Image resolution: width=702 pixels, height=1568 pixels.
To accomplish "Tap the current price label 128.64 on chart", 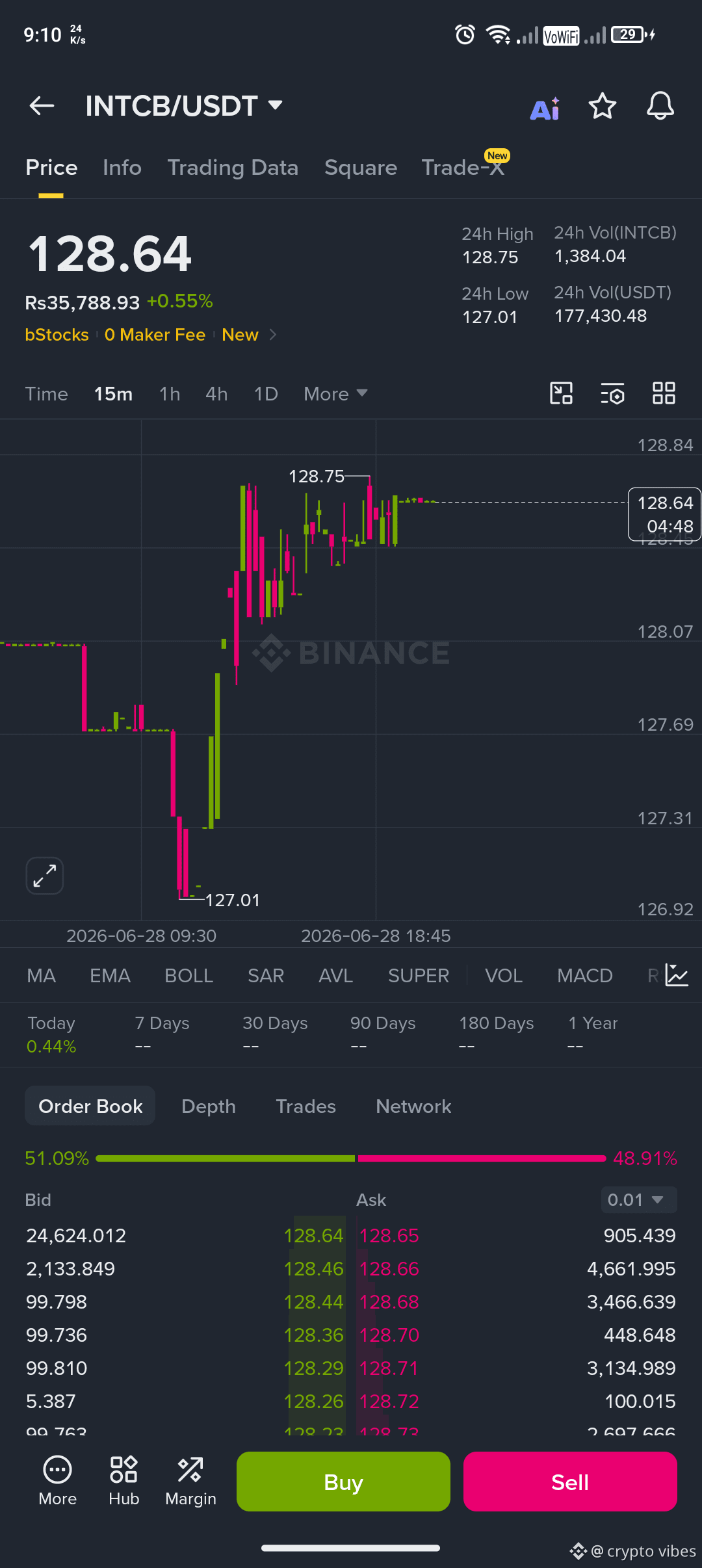I will (x=664, y=514).
